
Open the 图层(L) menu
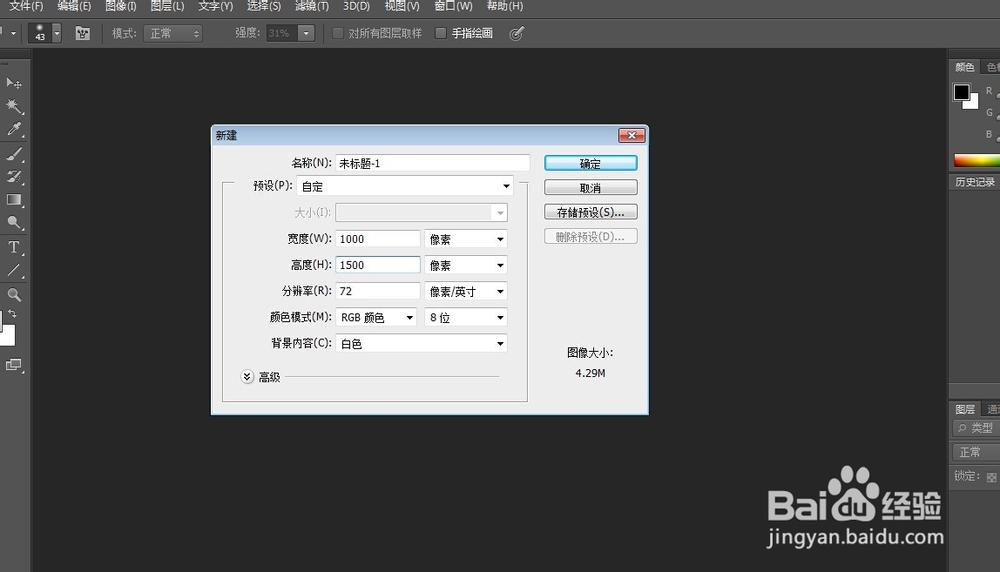point(167,6)
